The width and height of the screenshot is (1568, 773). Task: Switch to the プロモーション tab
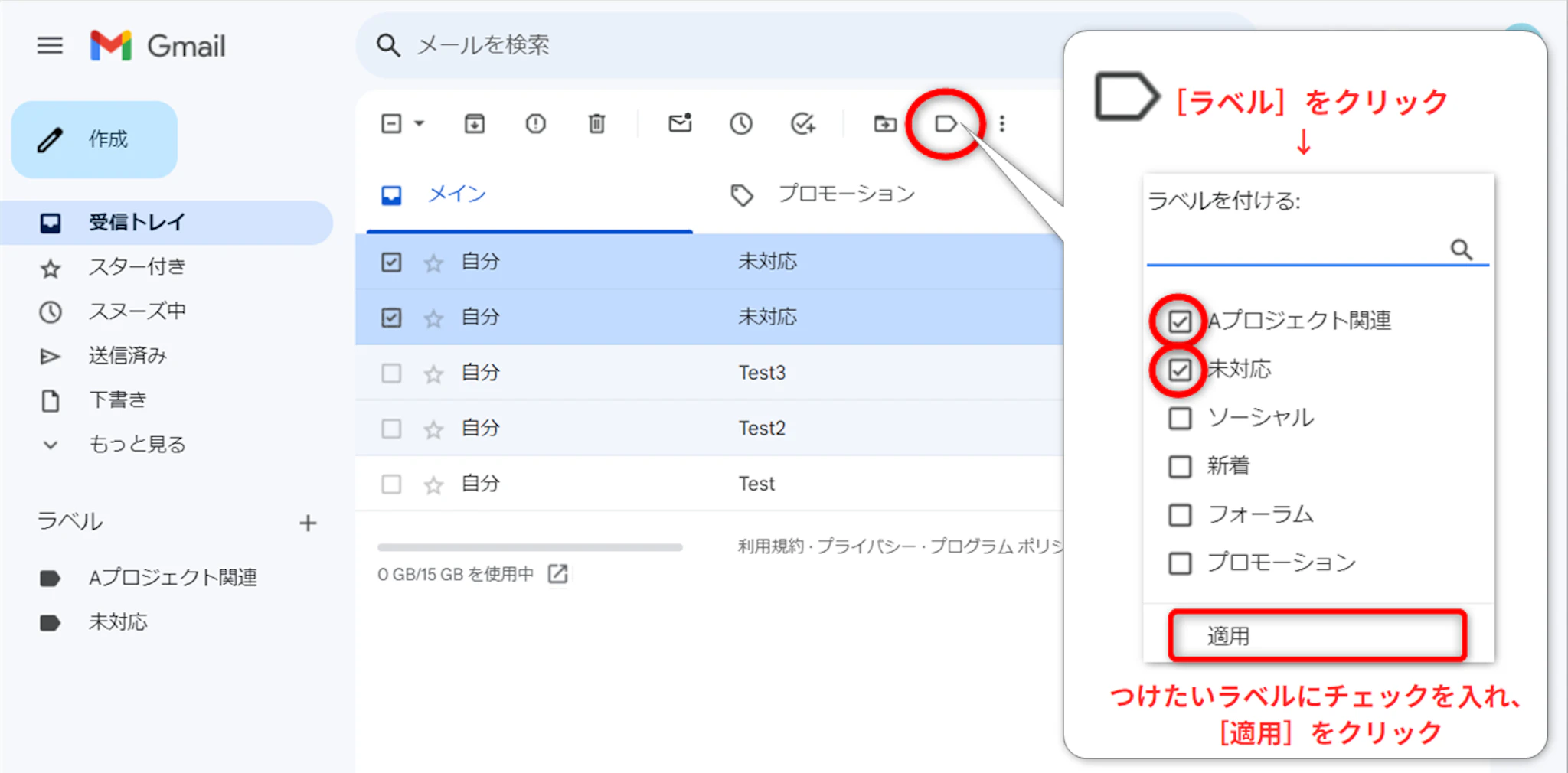tap(845, 194)
